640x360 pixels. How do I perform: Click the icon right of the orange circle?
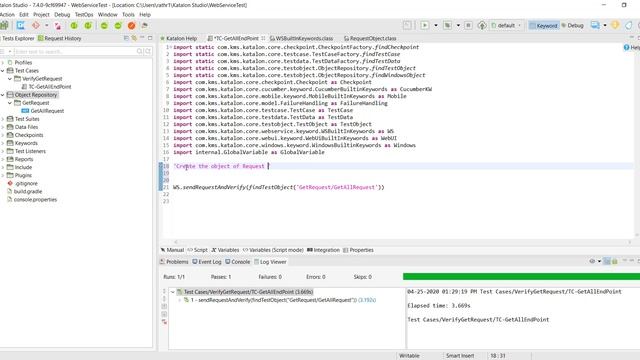[144, 25]
